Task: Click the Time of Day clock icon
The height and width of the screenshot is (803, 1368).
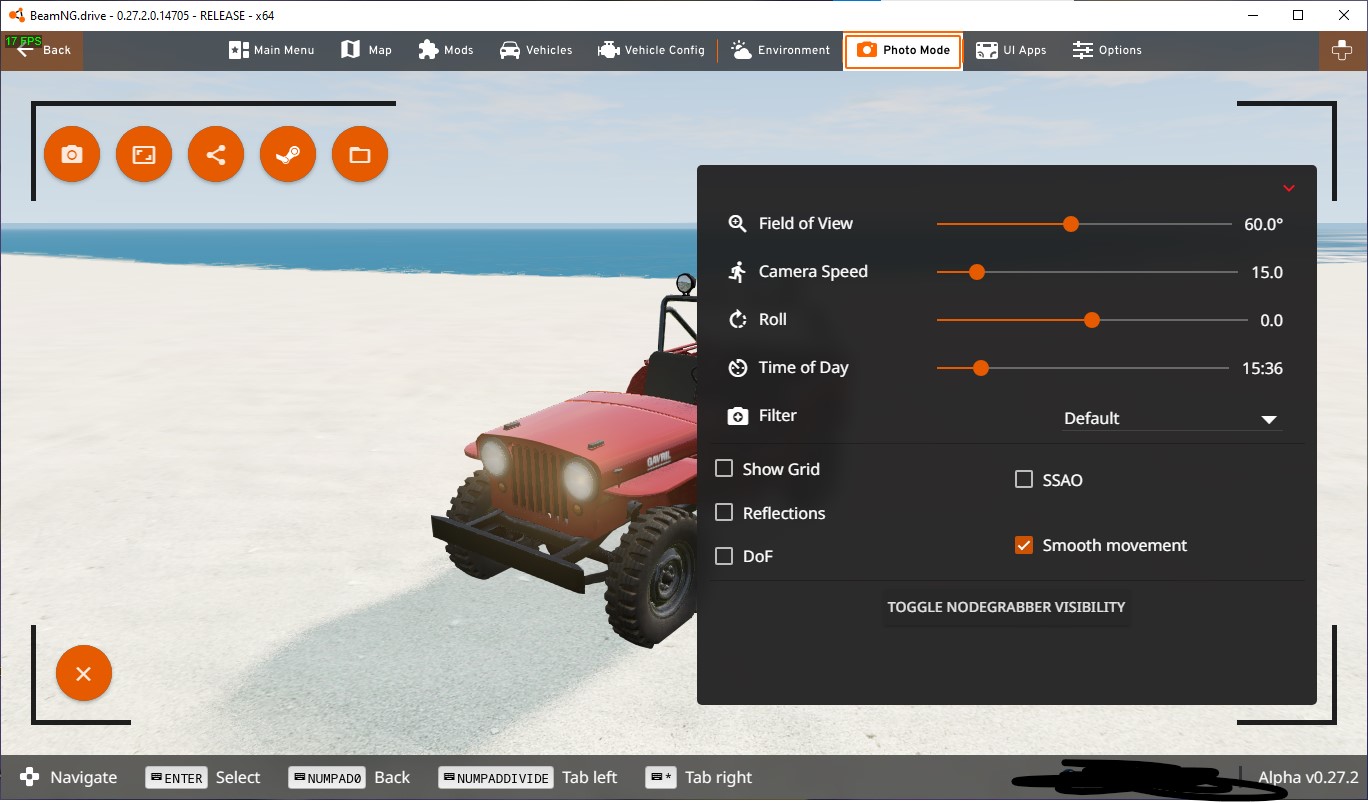Action: (x=738, y=368)
